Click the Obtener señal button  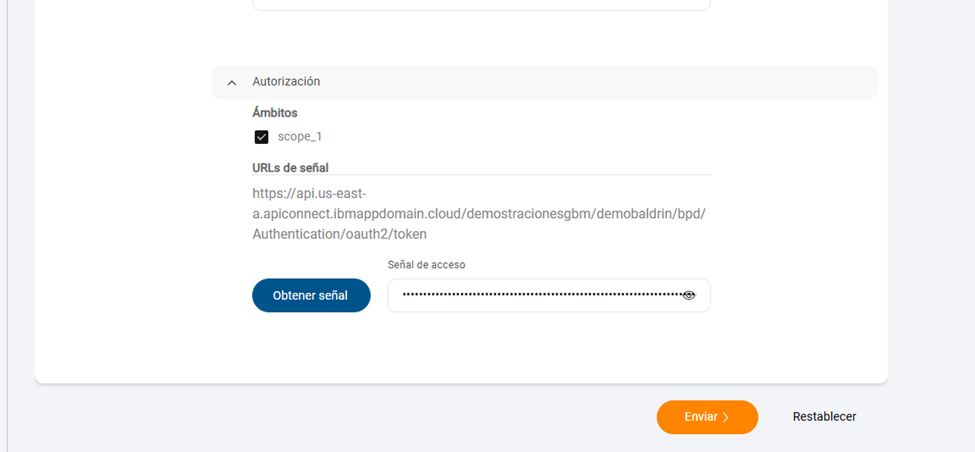pos(311,295)
